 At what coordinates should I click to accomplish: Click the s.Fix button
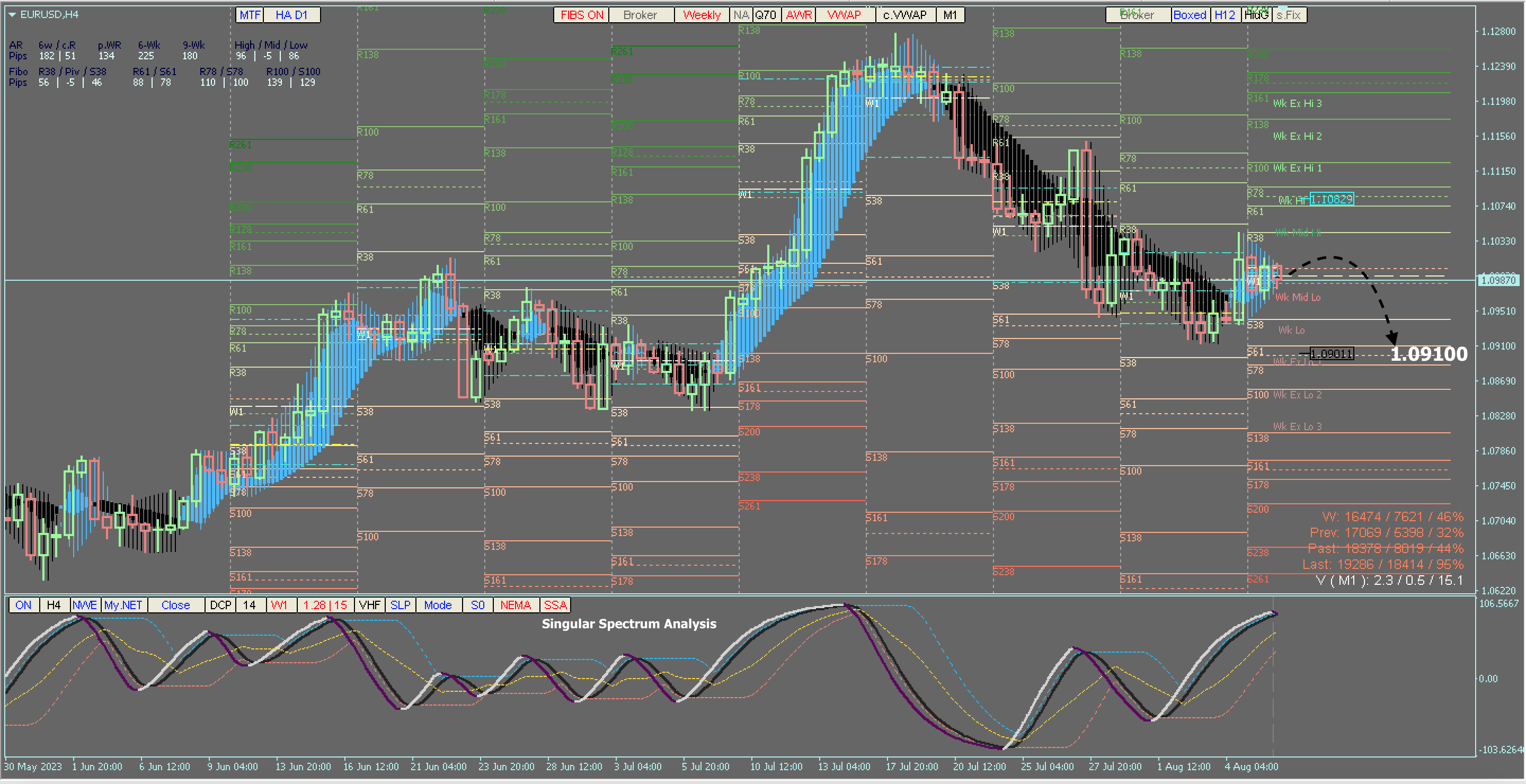tap(1289, 15)
